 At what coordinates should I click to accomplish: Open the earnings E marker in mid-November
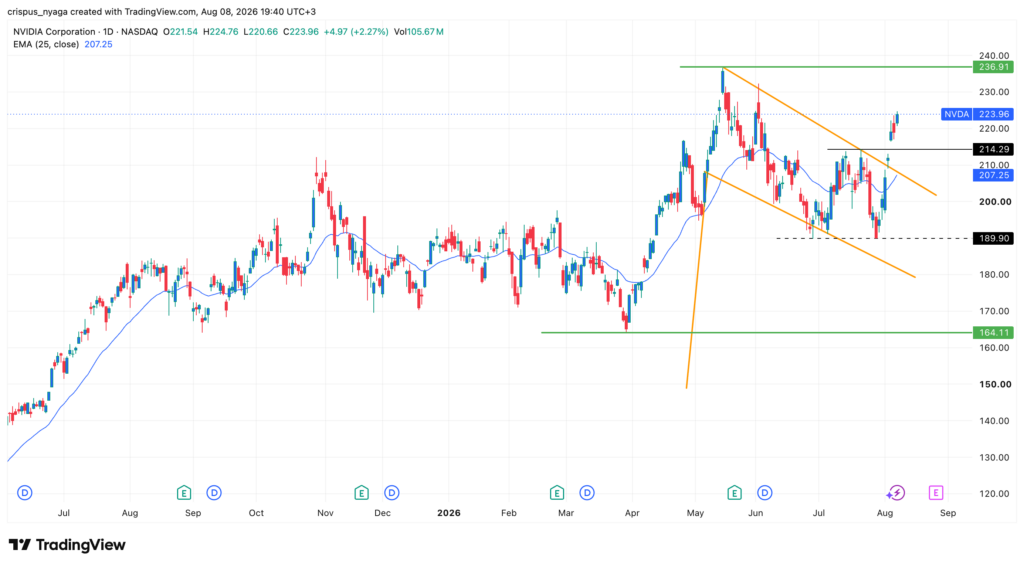coord(361,493)
